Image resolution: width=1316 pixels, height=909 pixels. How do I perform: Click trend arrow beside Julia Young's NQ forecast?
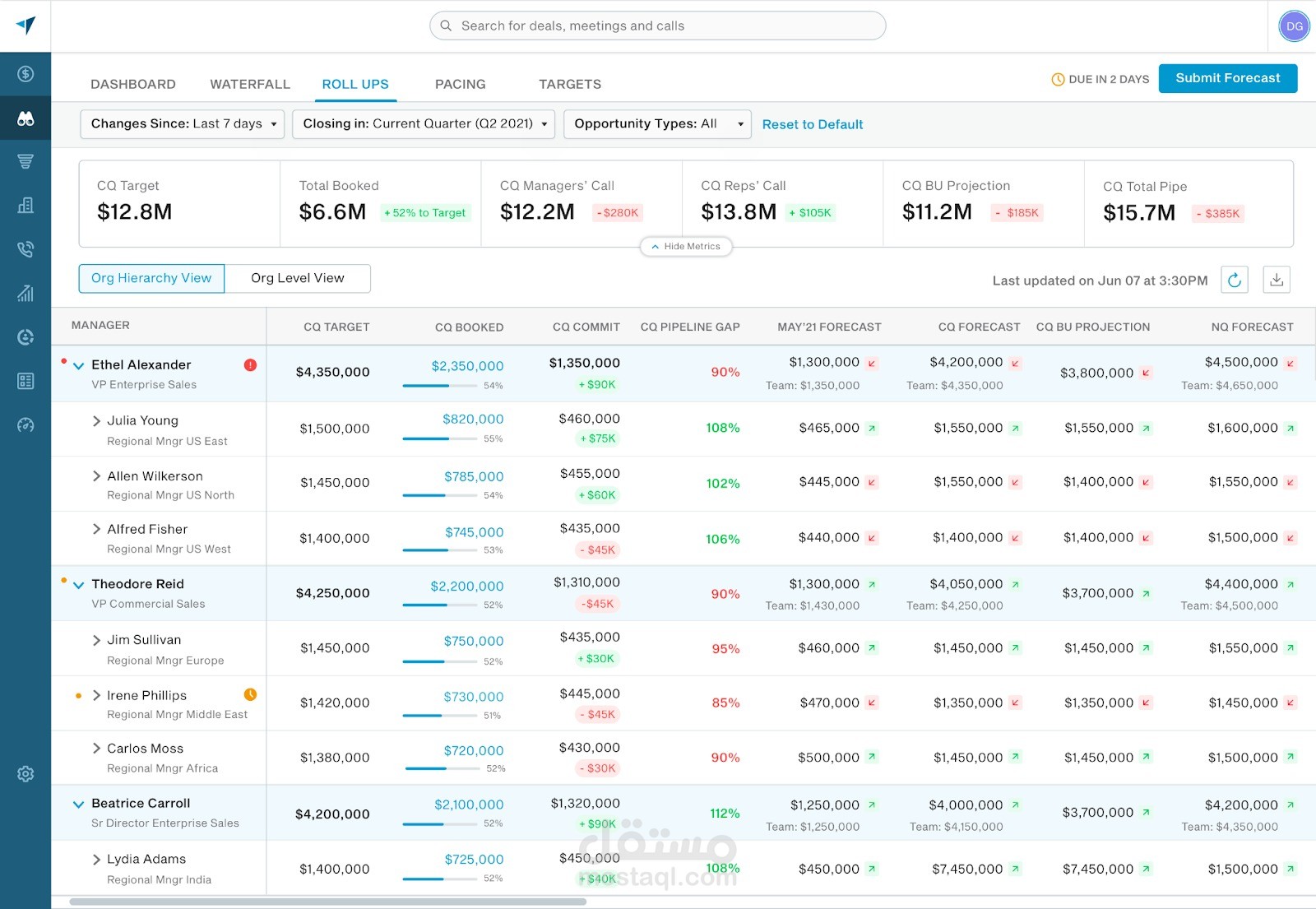[x=1291, y=429]
